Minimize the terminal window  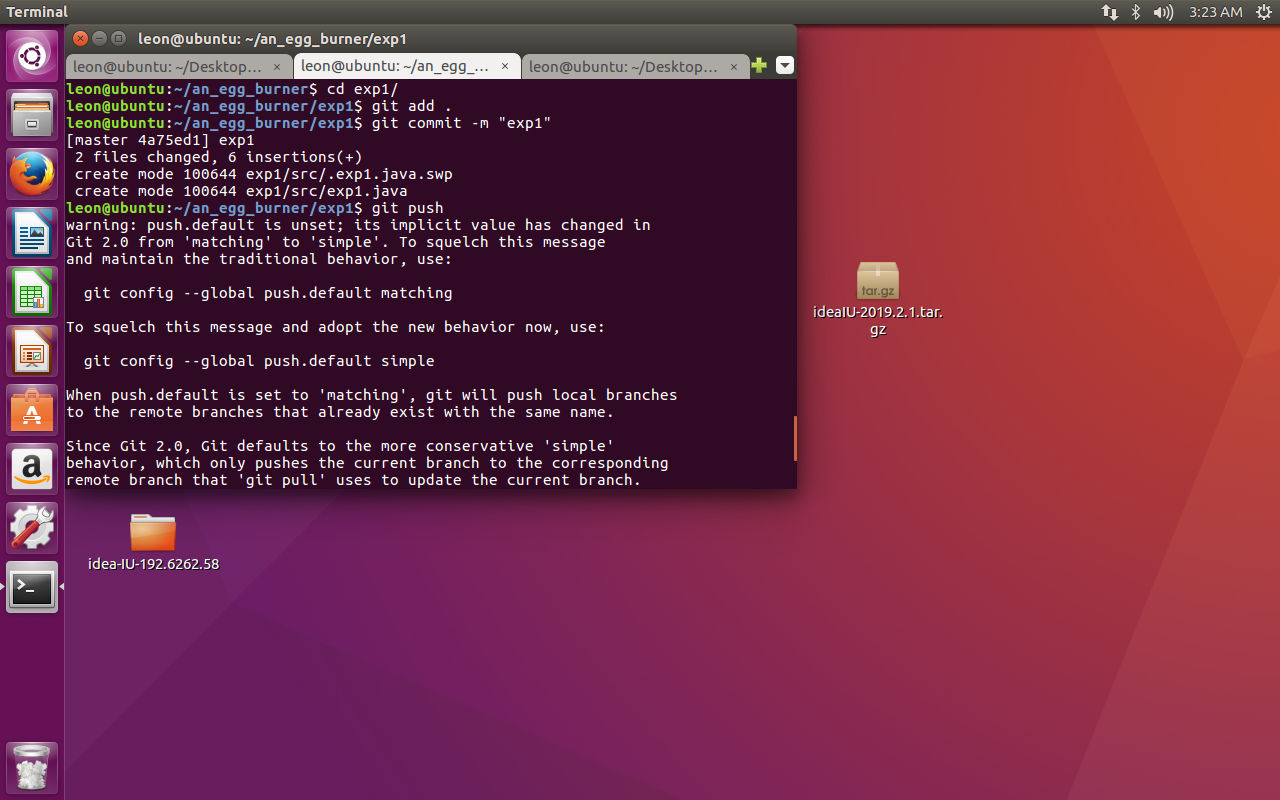point(99,38)
